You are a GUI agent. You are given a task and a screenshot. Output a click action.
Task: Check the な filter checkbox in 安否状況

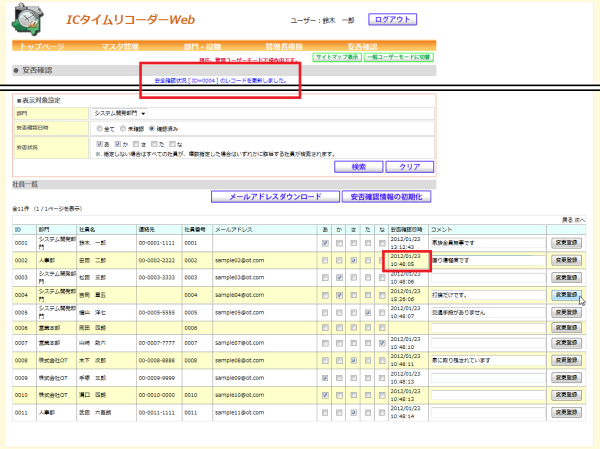coord(173,144)
